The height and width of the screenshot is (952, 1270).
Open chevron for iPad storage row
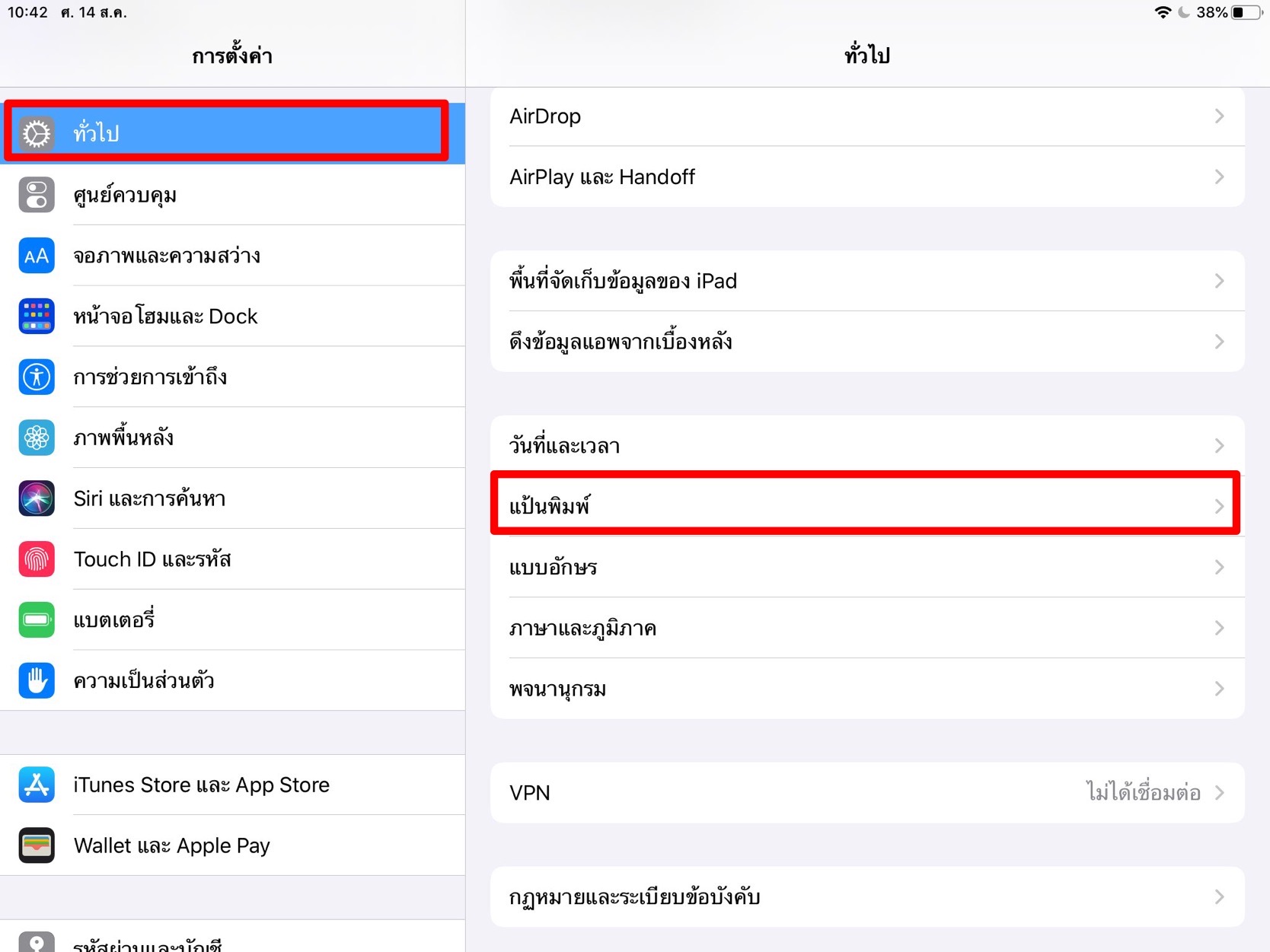1219,281
